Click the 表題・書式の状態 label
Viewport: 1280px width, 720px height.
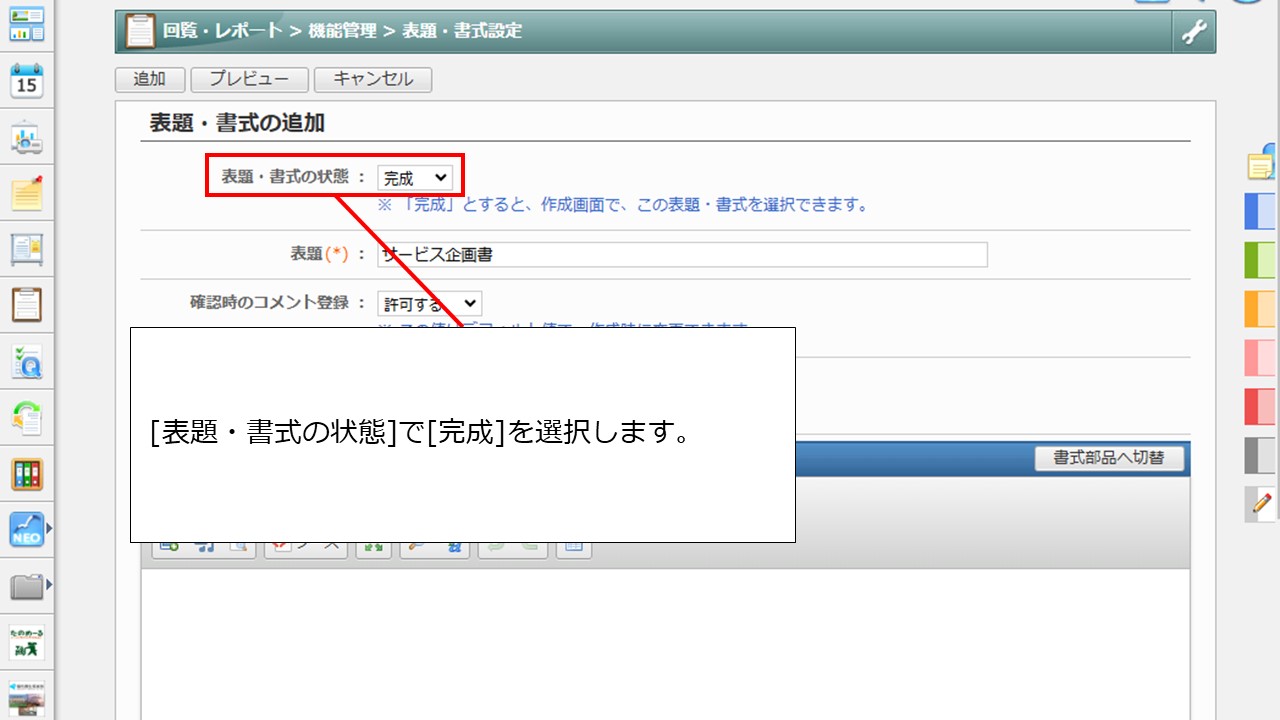tap(285, 176)
